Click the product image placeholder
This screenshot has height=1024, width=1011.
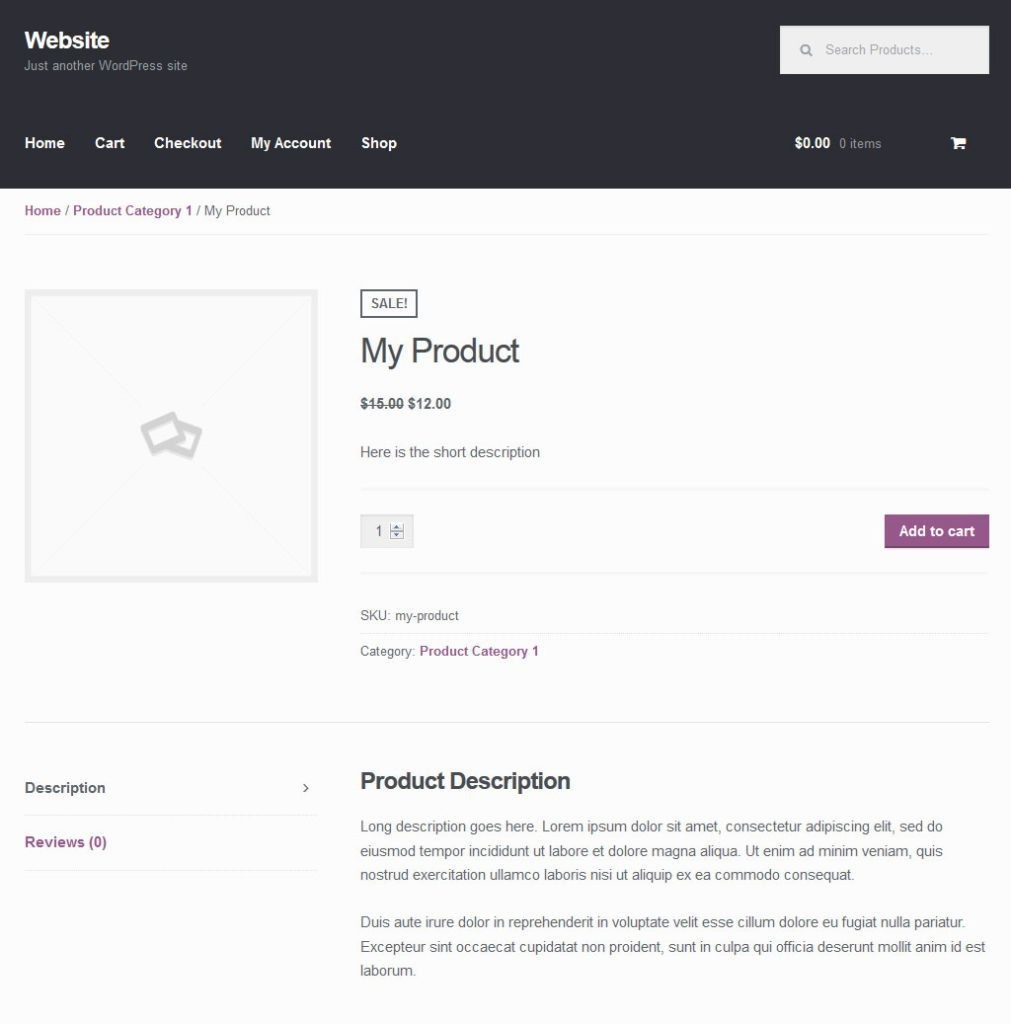(x=171, y=434)
